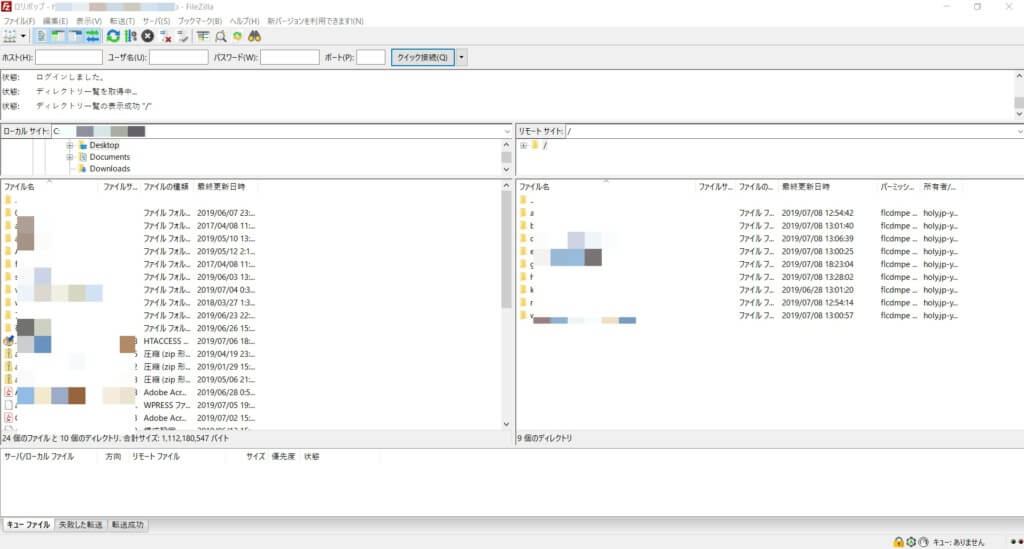Viewport: 1024px width, 549px height.
Task: Click the ホスト(H) input field
Action: pos(68,57)
